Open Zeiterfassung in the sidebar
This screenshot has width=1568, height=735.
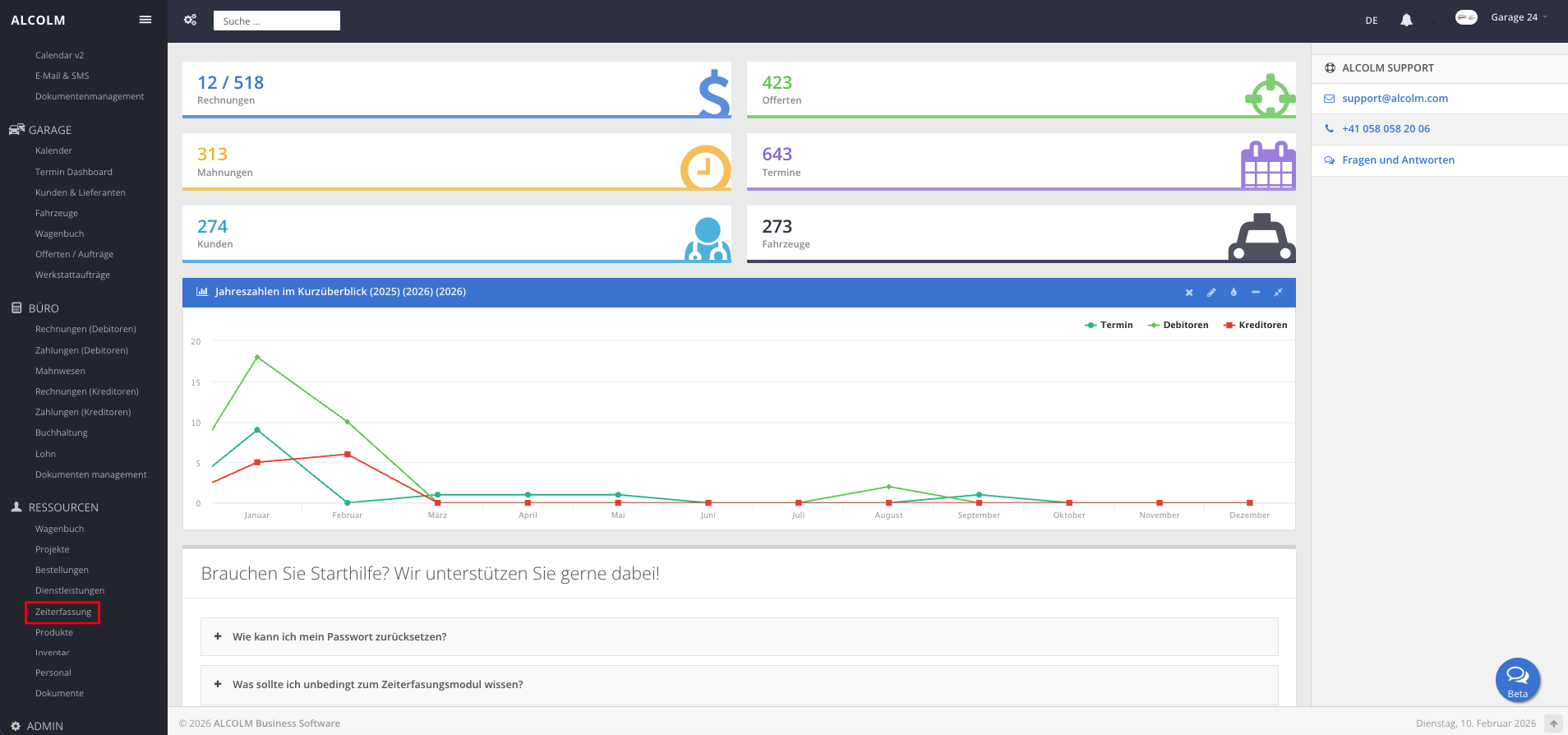(x=63, y=612)
